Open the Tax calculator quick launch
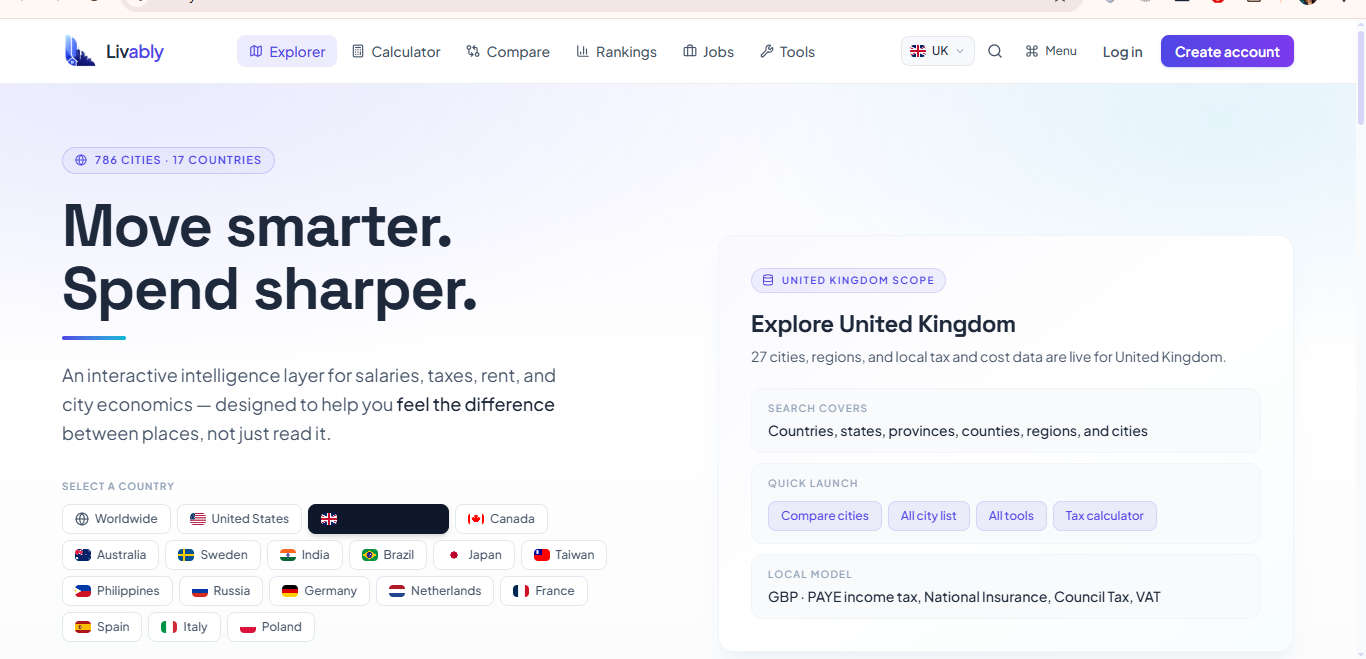The height and width of the screenshot is (659, 1366). (1104, 516)
